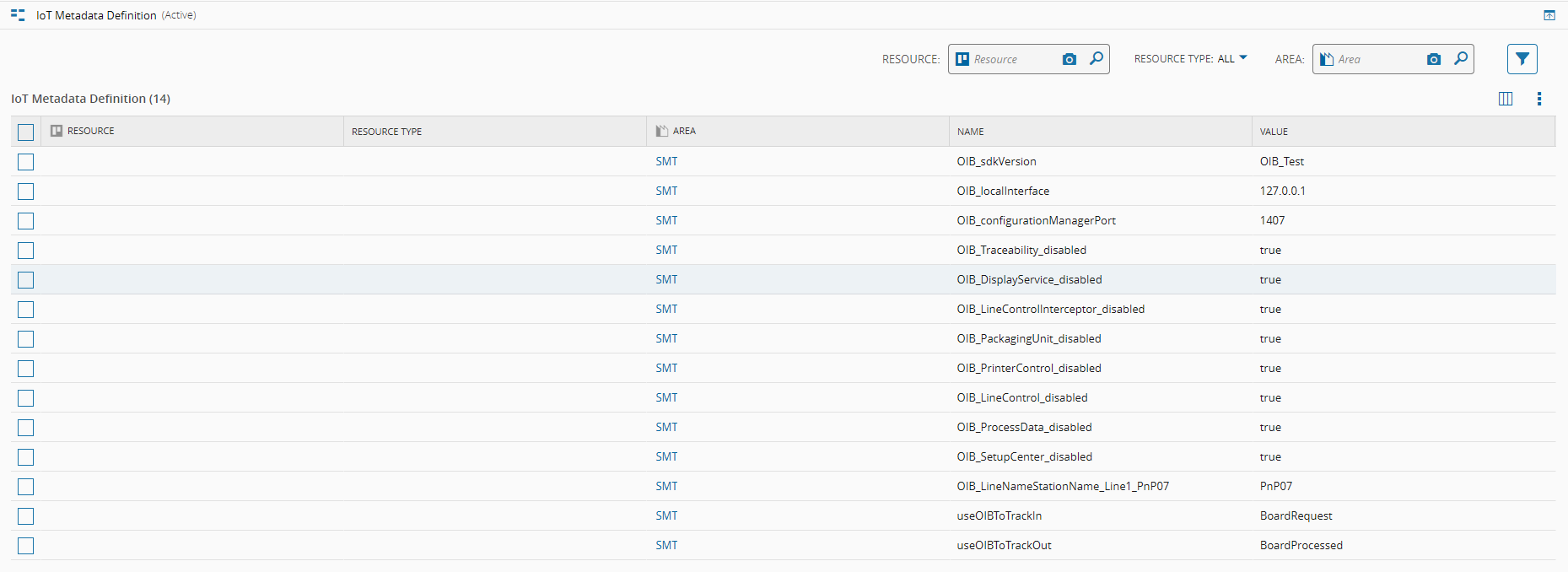Toggle the select-all header checkbox
Screen dimensions: 1568x572
(26, 132)
